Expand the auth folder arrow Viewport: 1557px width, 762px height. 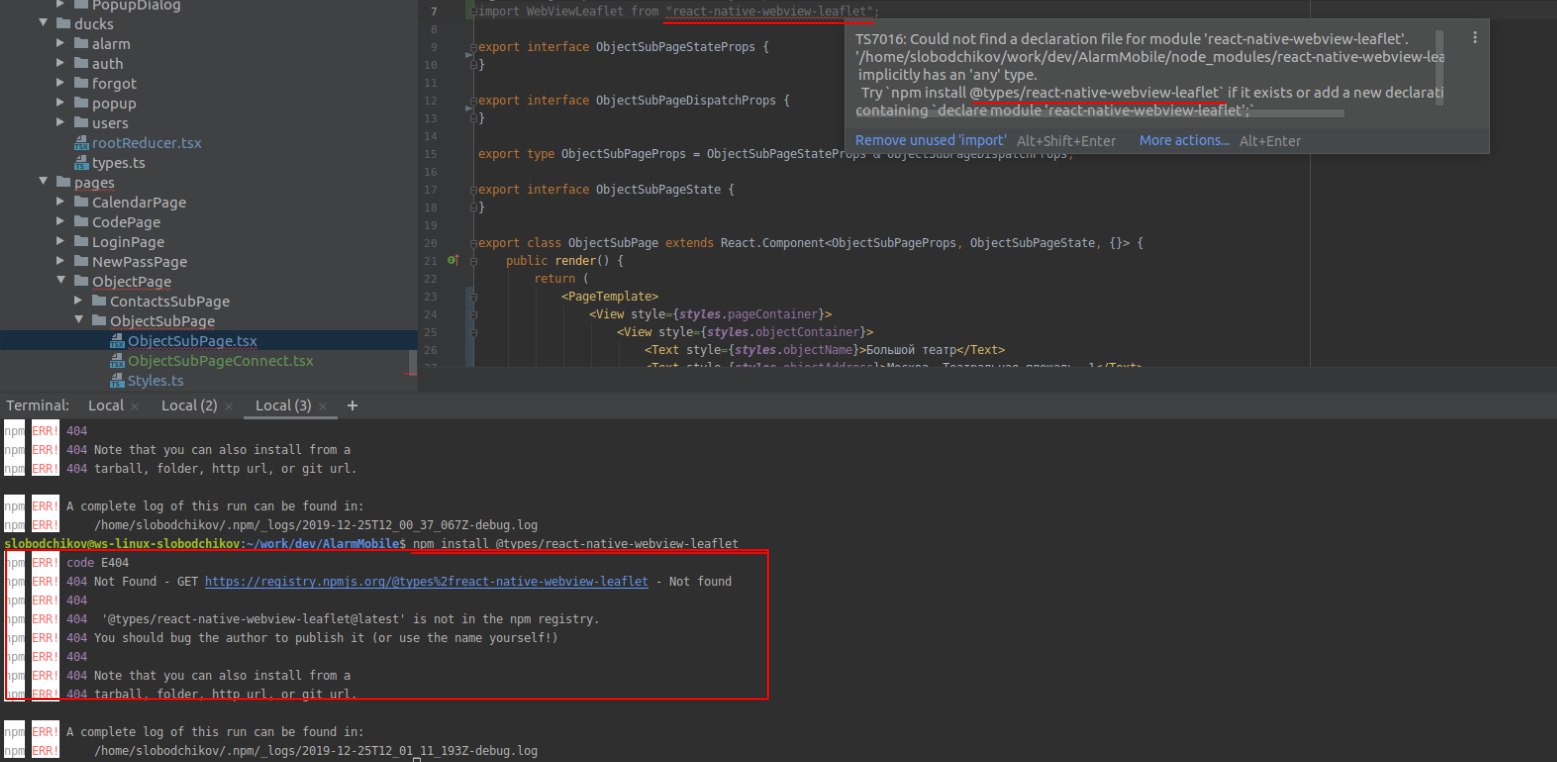point(60,64)
